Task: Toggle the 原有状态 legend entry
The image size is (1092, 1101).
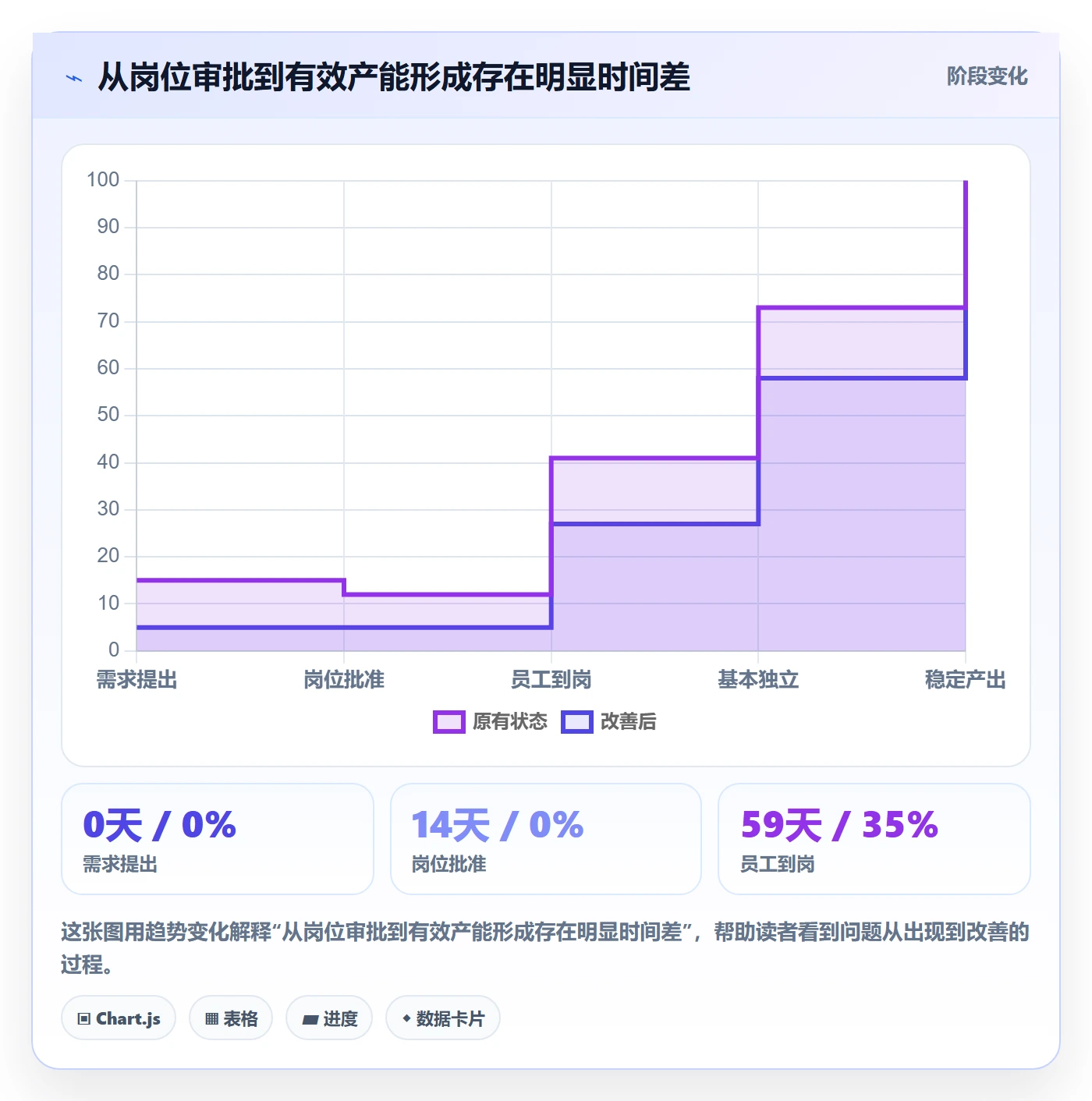Action: click(x=491, y=722)
